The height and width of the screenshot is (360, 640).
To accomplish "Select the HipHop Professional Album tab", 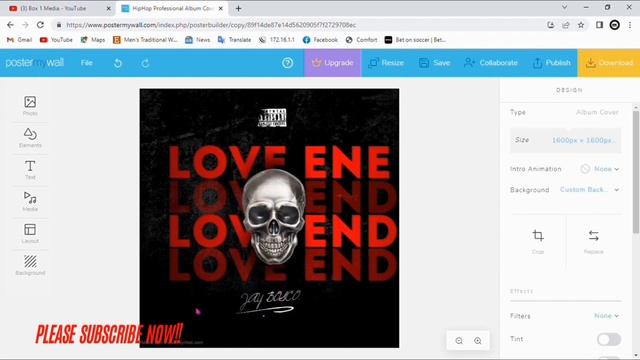I will [x=172, y=8].
